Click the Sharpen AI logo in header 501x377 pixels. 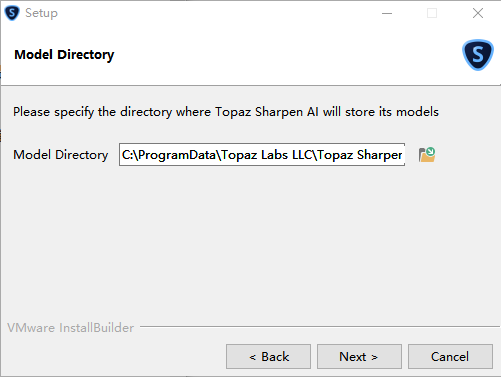pos(478,55)
